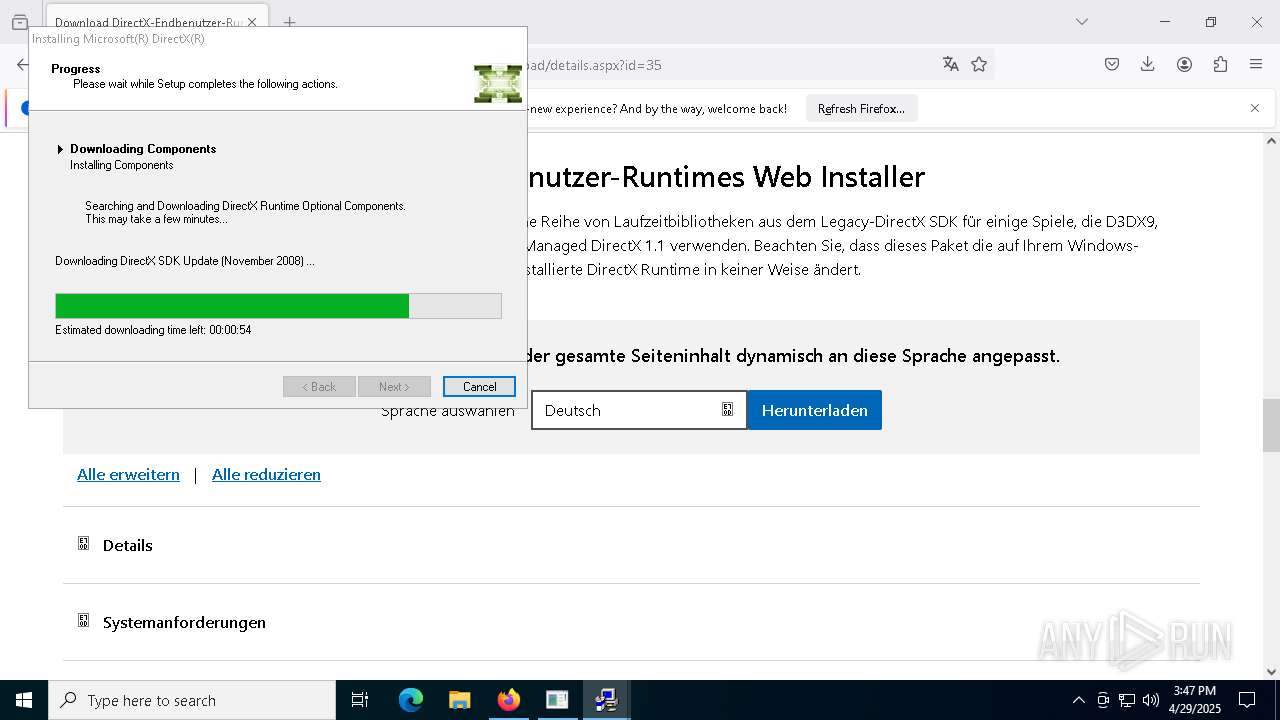
Task: Open the Deutsch language dropdown
Action: point(639,410)
